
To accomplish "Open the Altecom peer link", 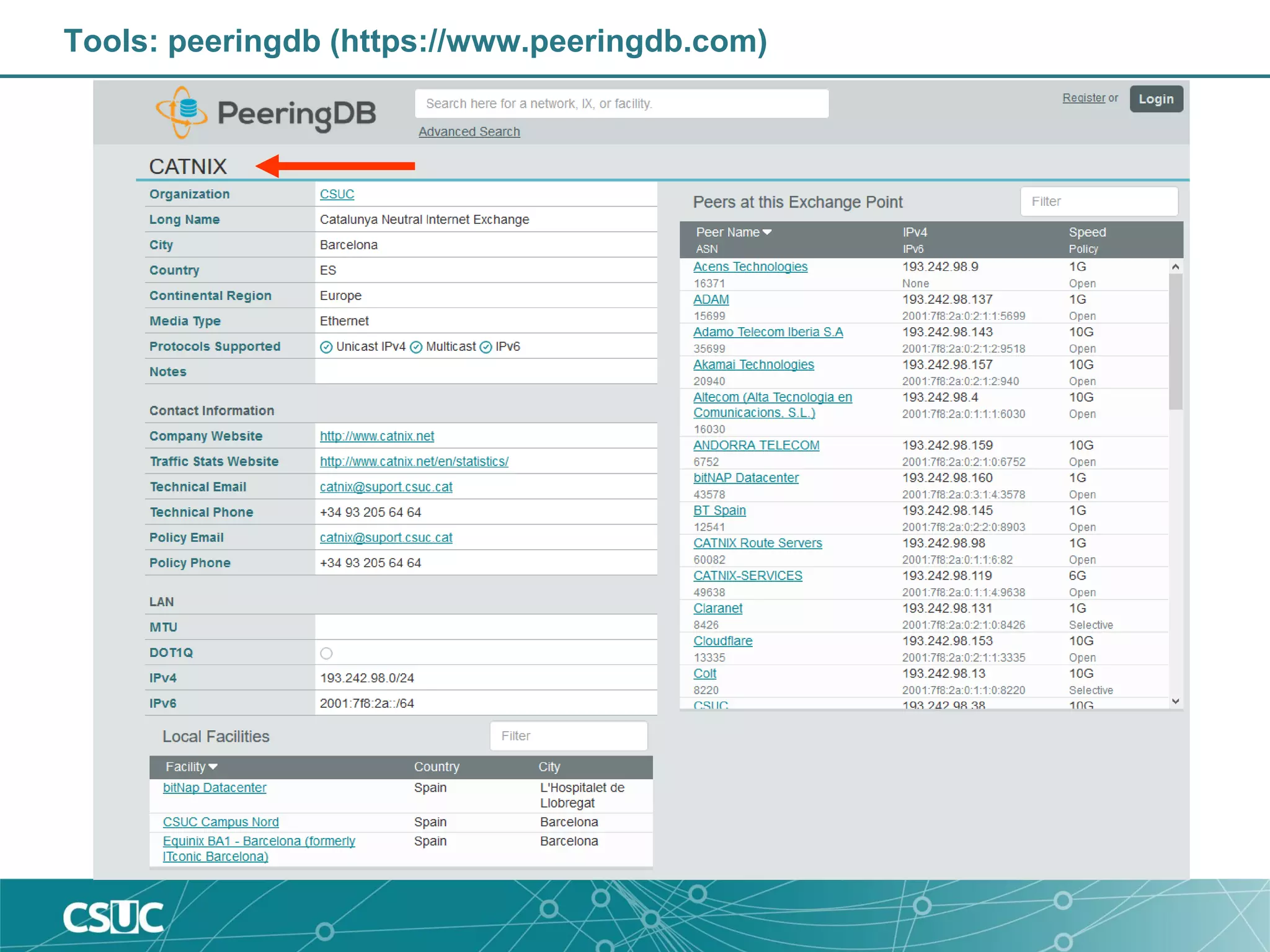I will coord(773,405).
